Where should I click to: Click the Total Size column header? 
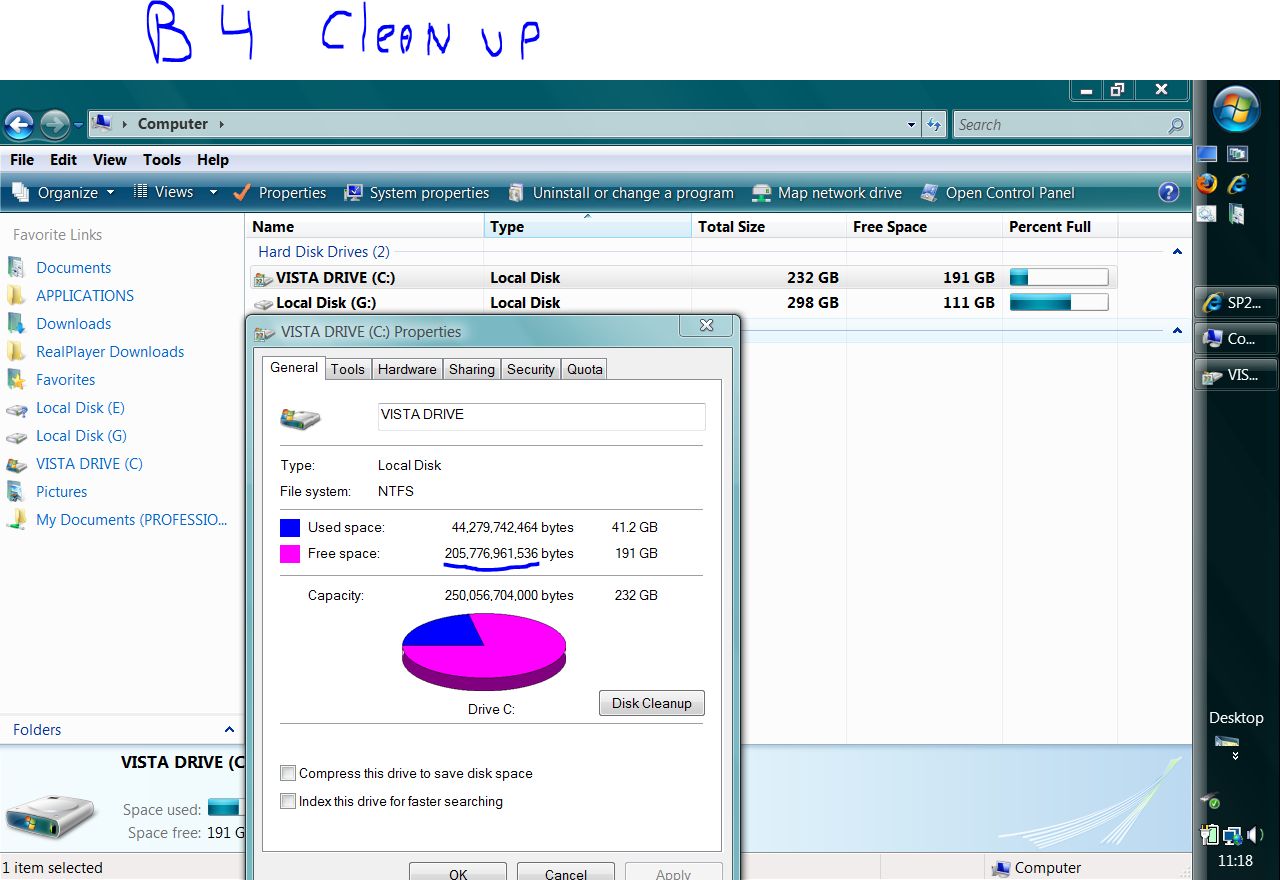(769, 227)
